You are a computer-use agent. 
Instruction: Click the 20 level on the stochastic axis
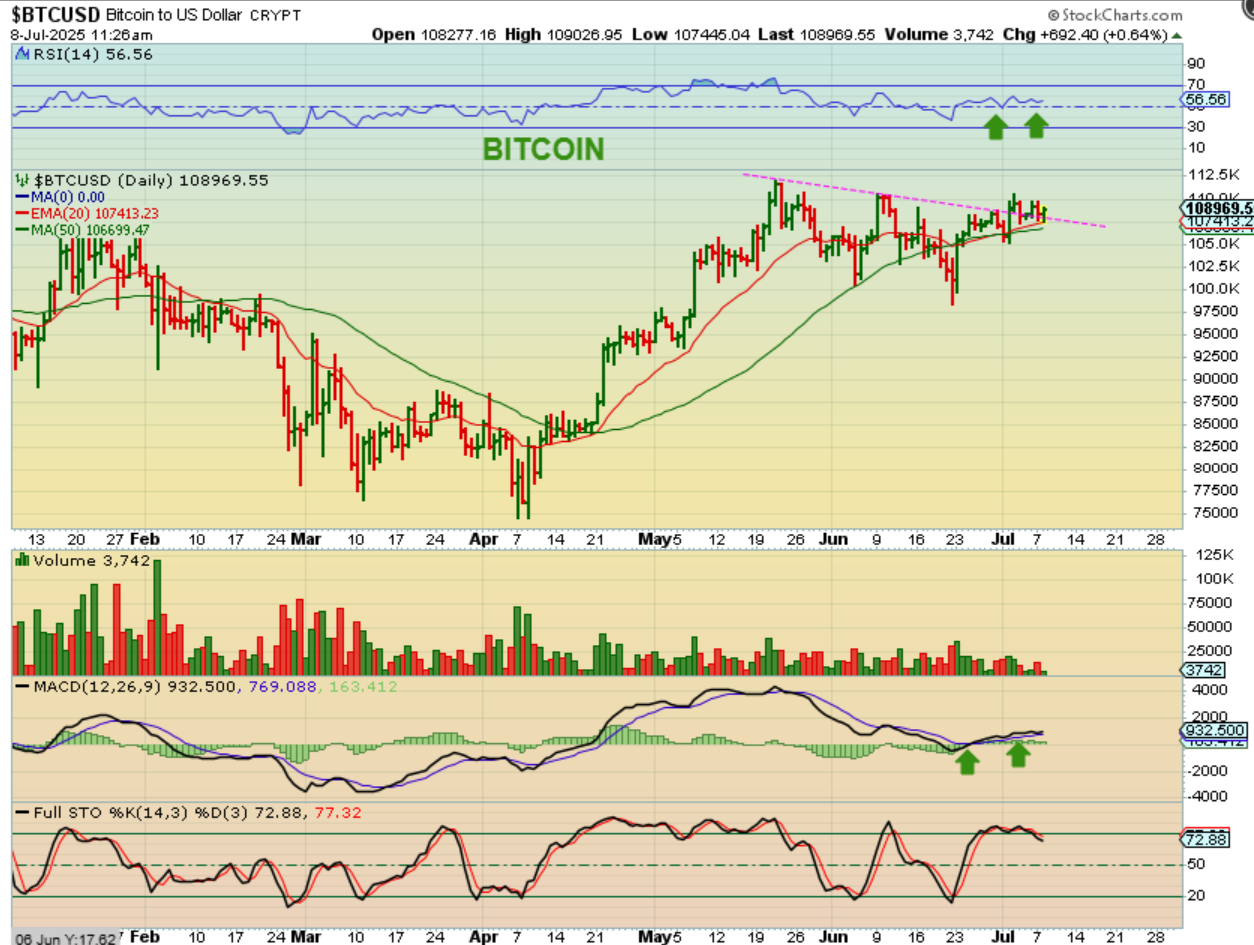pyautogui.click(x=1195, y=896)
